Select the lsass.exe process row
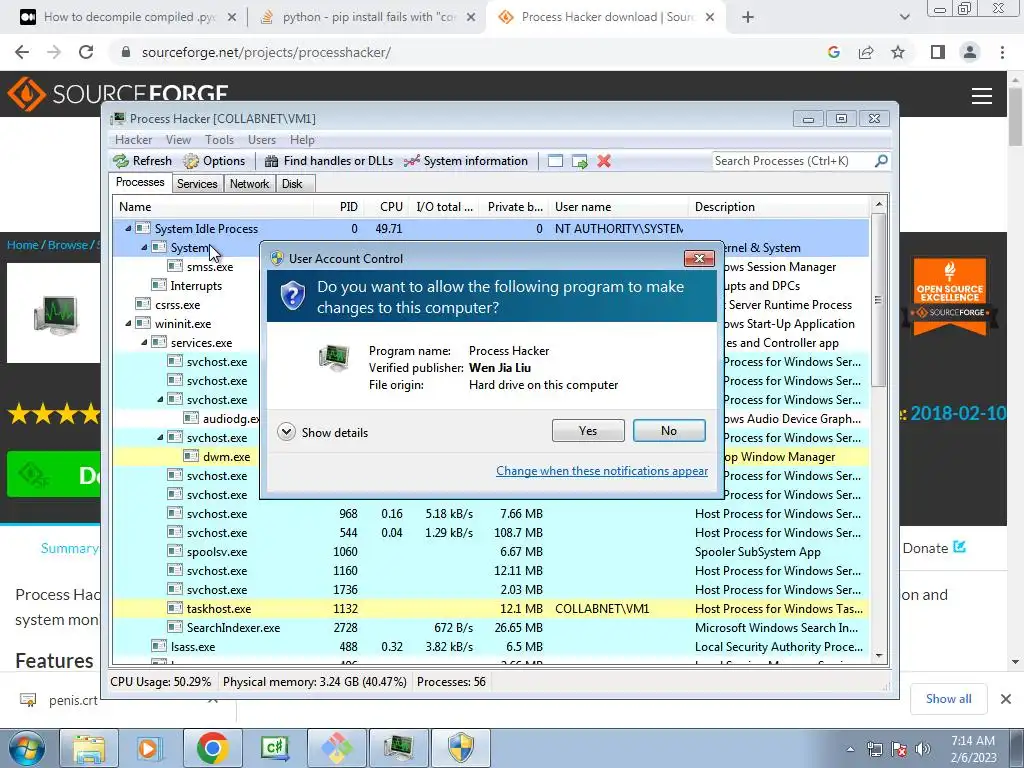The height and width of the screenshot is (768, 1024). tap(491, 647)
